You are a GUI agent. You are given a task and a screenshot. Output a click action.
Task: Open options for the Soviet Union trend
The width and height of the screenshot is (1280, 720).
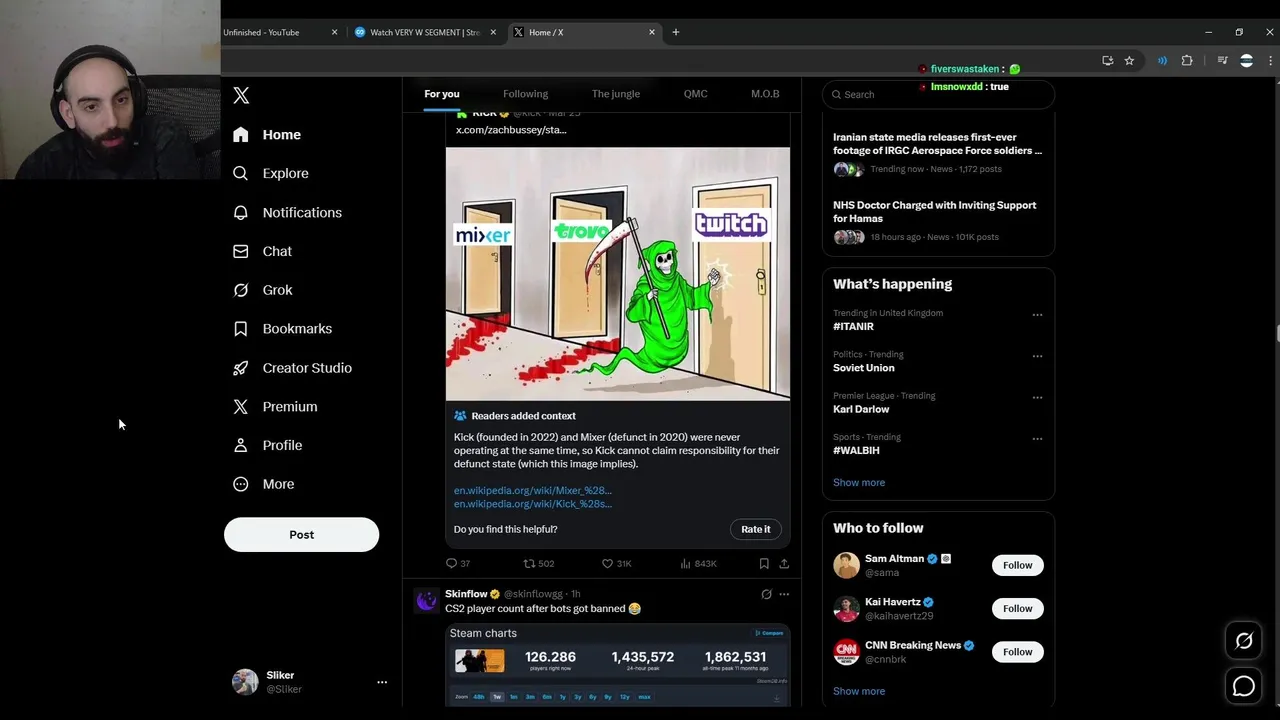[x=1037, y=356]
